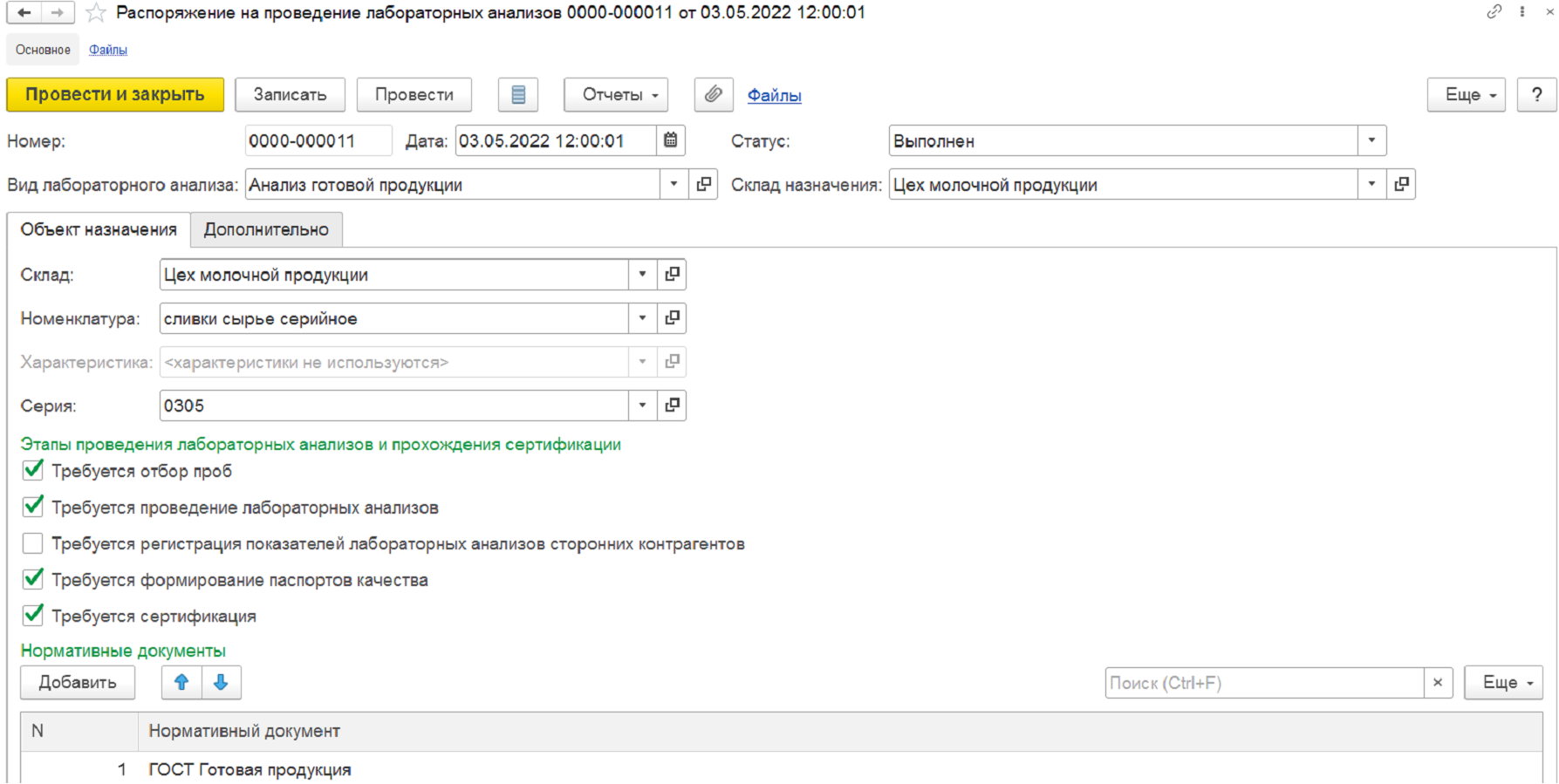
Task: Expand Вид лабораторного анализа dropdown
Action: [674, 184]
